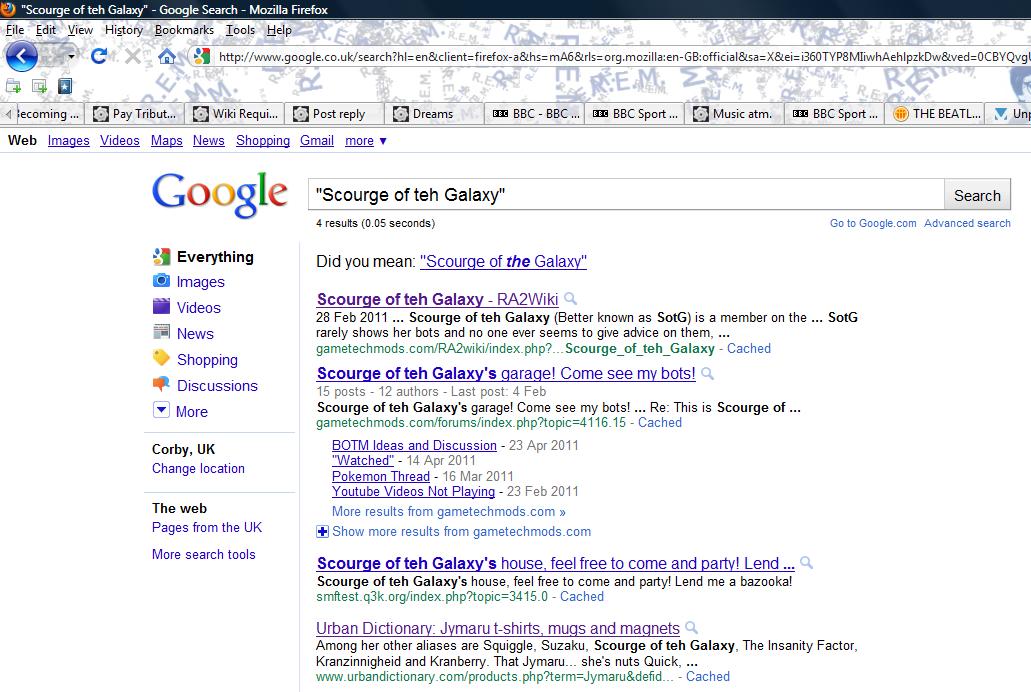Open 'More search tools' in the sidebar
Screen dimensions: 1031x692
[x=203, y=555]
